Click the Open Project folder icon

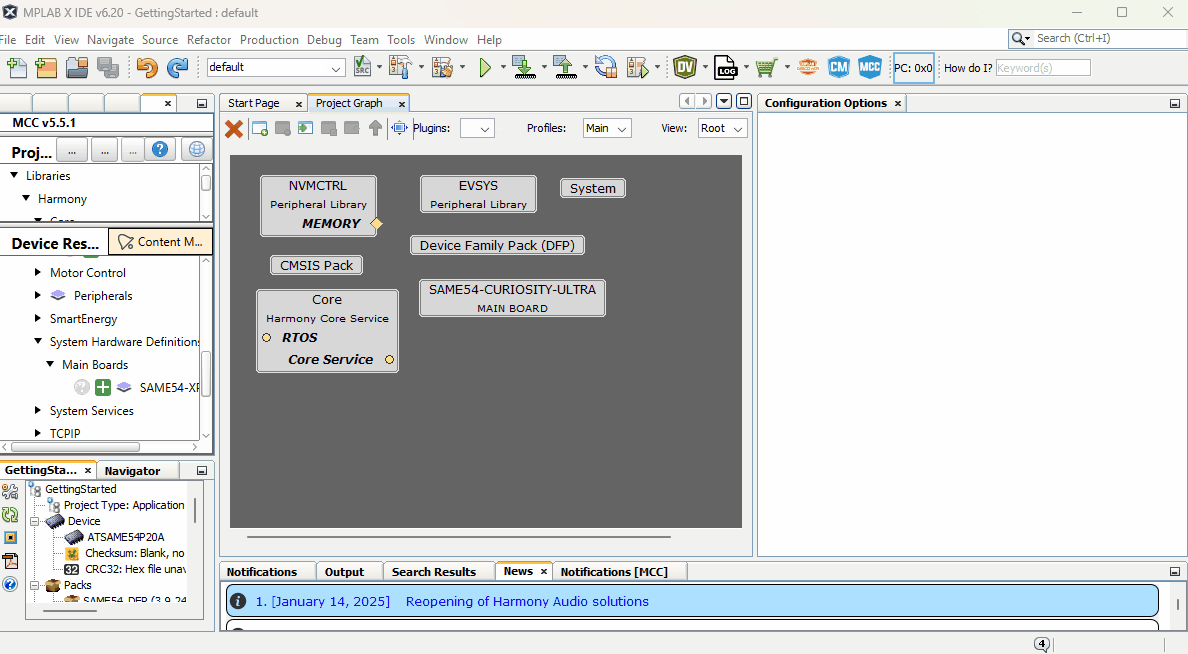[77, 67]
